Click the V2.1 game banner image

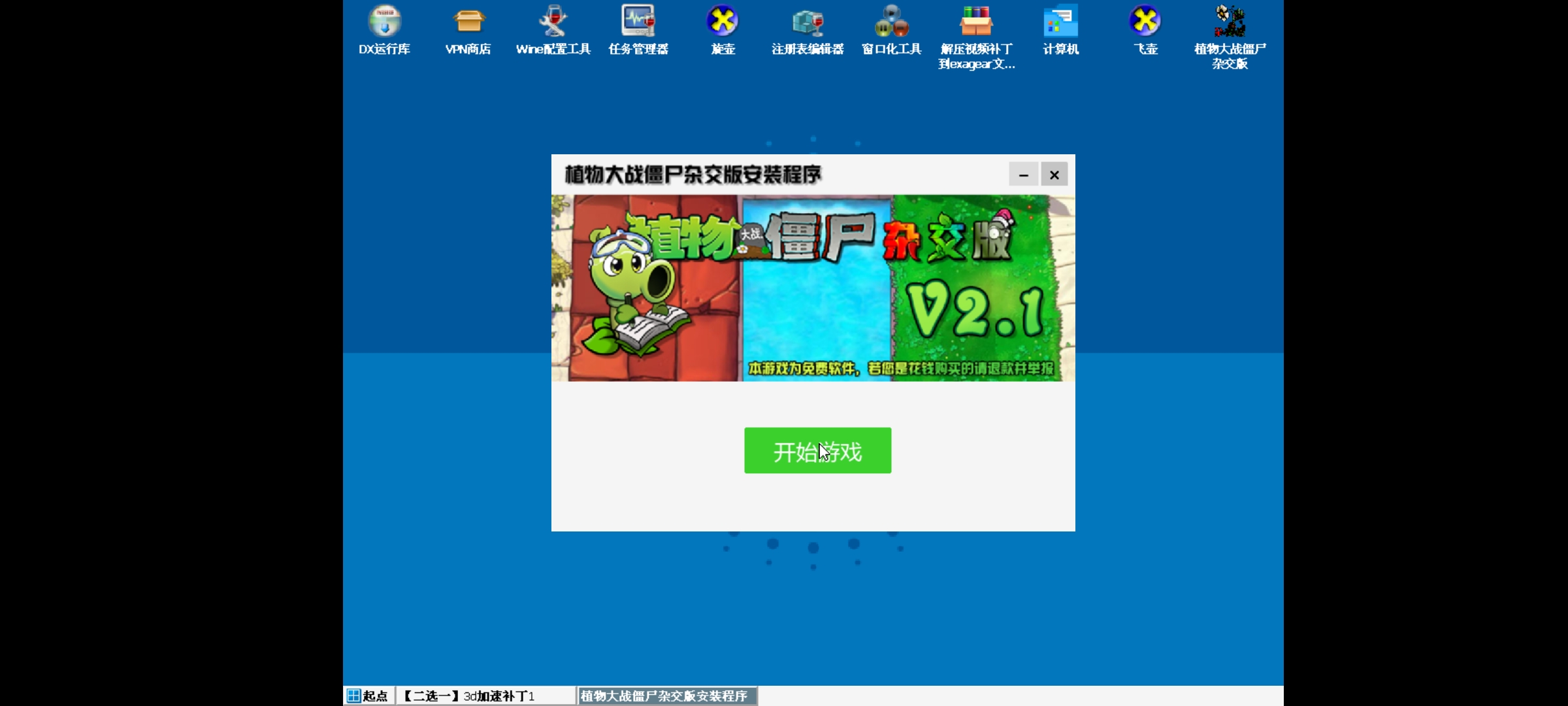click(813, 288)
